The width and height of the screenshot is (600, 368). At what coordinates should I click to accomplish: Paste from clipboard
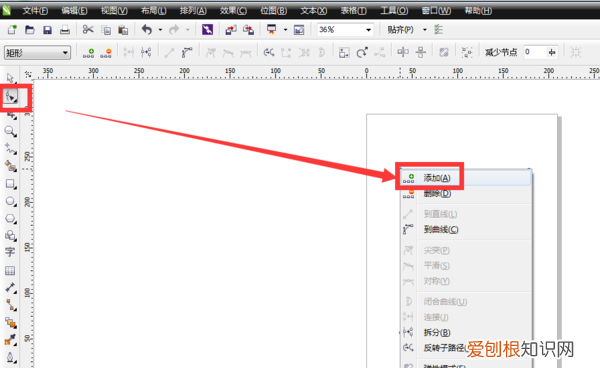click(123, 29)
